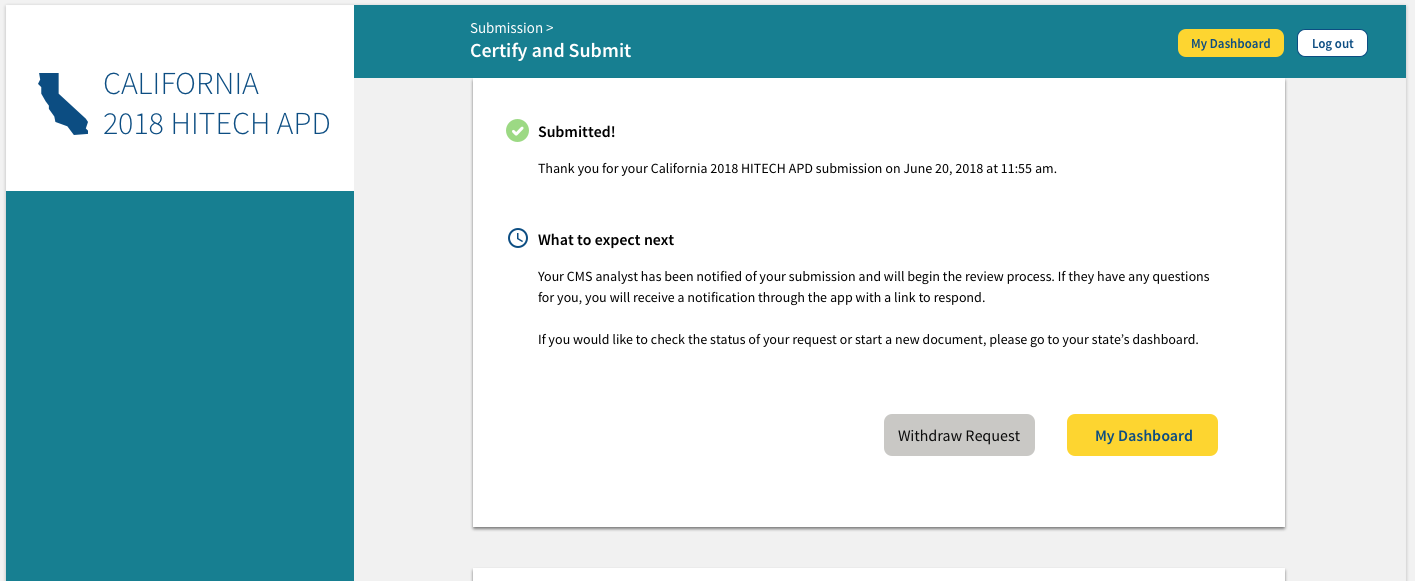Select the Submitted status heading text
Screen dimensions: 1415x581
tap(576, 131)
